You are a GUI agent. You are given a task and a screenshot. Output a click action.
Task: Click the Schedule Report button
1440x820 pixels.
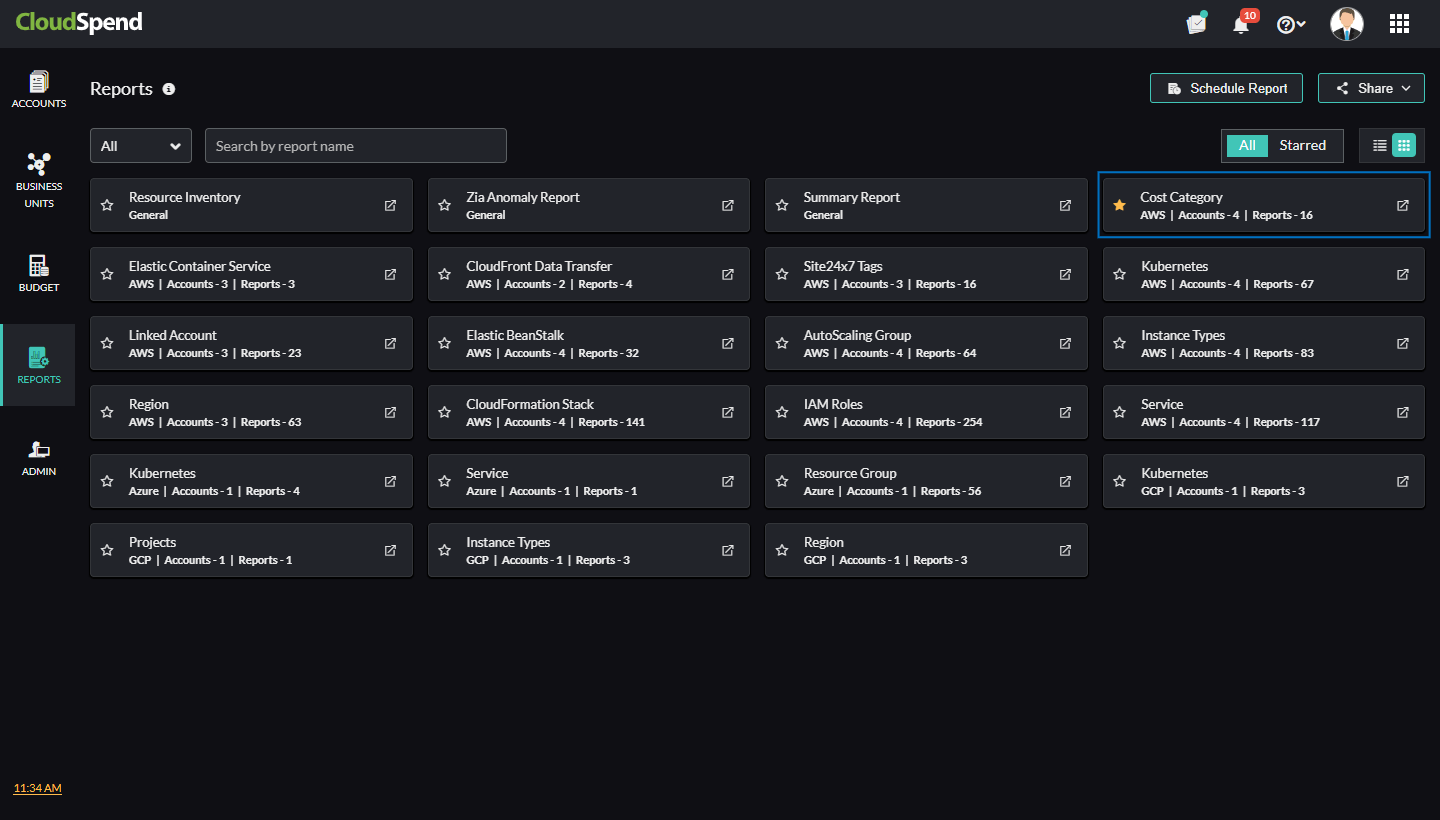[1227, 88]
